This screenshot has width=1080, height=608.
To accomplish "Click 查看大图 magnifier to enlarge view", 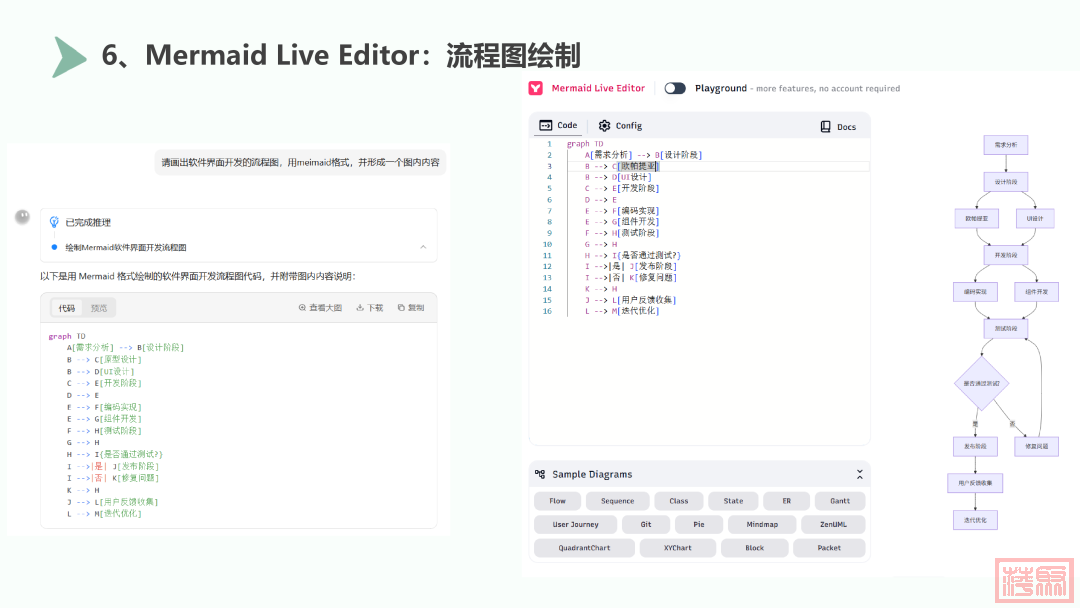I will [x=302, y=308].
